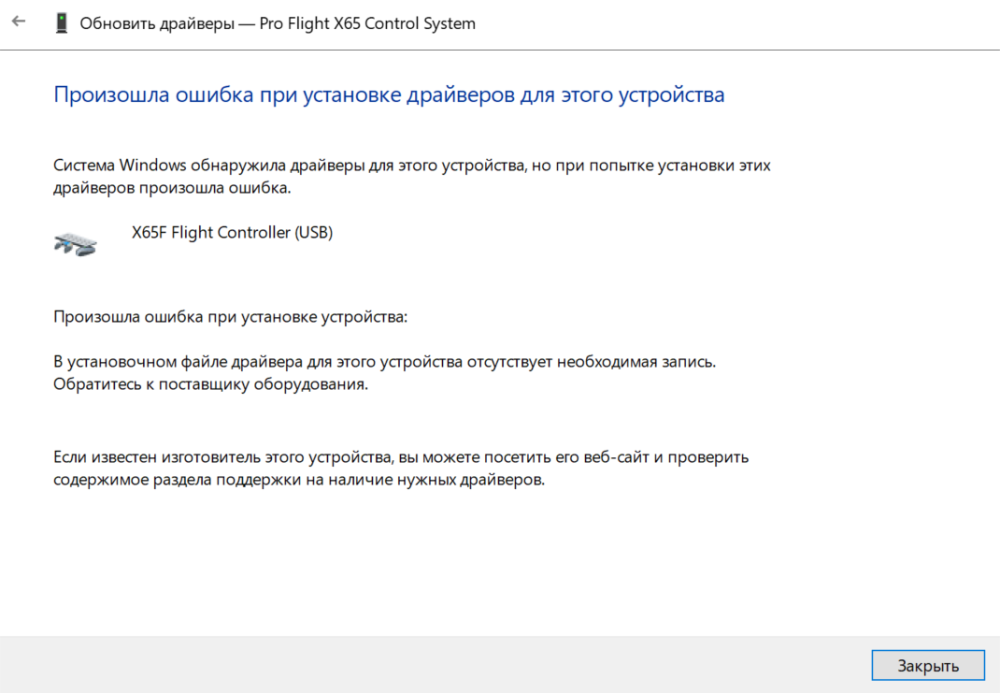Click the line starting 'Система Windows обнаружила драйверы'
This screenshot has width=1000, height=693.
[412, 164]
